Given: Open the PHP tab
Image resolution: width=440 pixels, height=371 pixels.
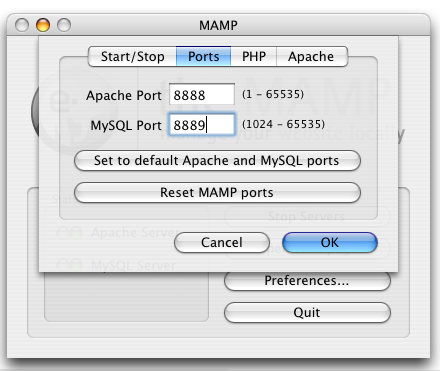Looking at the screenshot, I should (254, 56).
